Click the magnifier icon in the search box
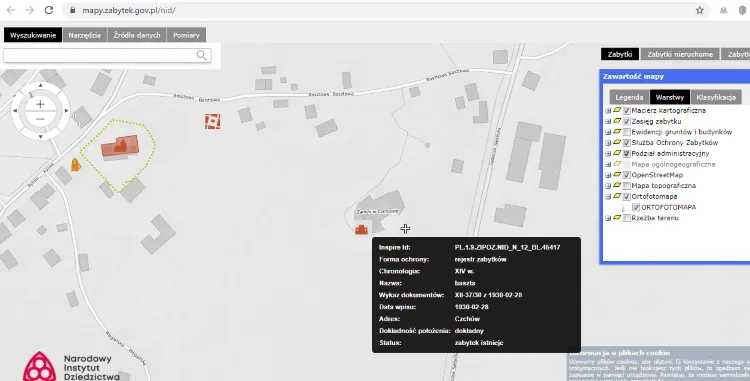This screenshot has width=750, height=381. tap(202, 55)
